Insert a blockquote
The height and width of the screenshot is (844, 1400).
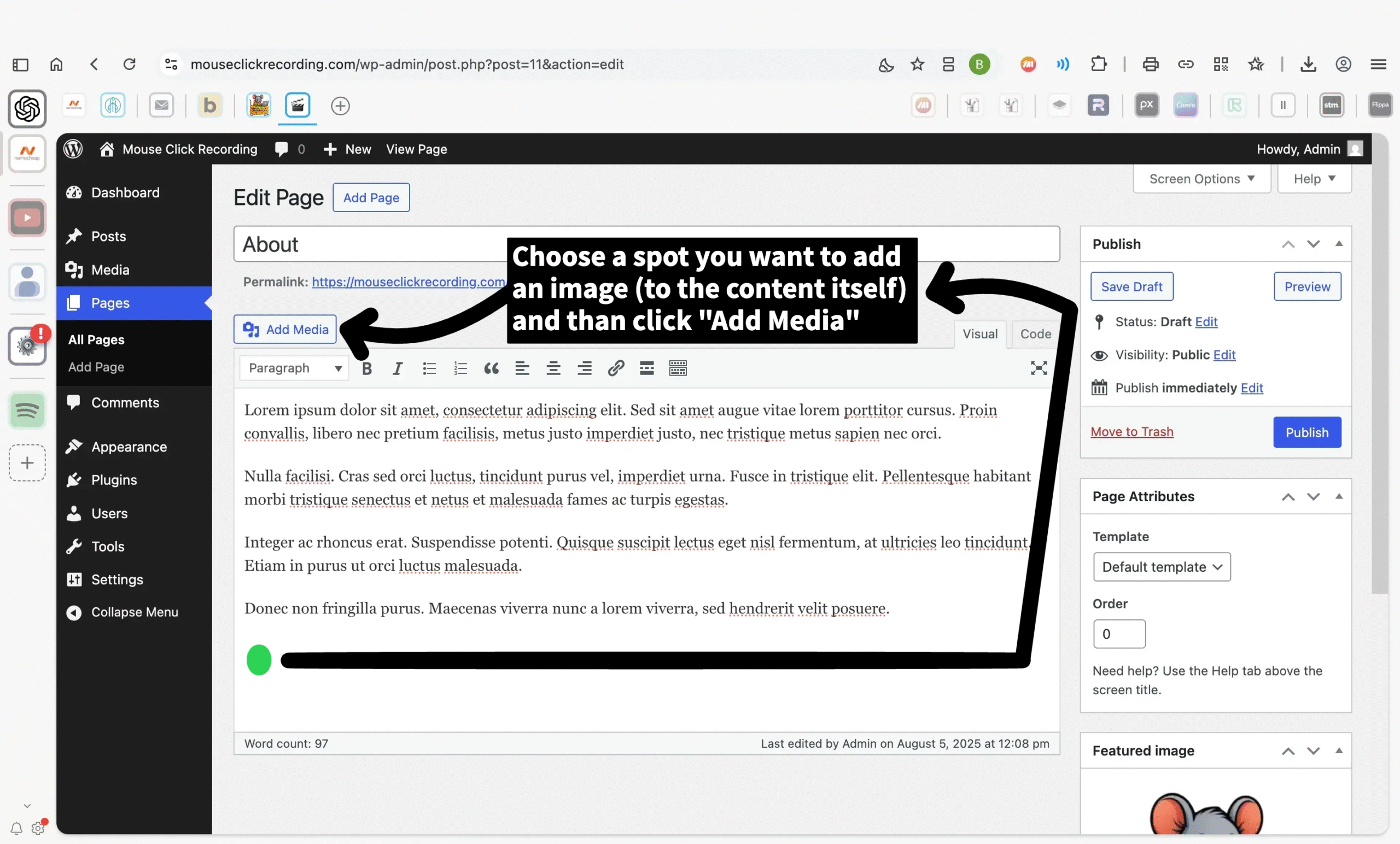coord(492,368)
